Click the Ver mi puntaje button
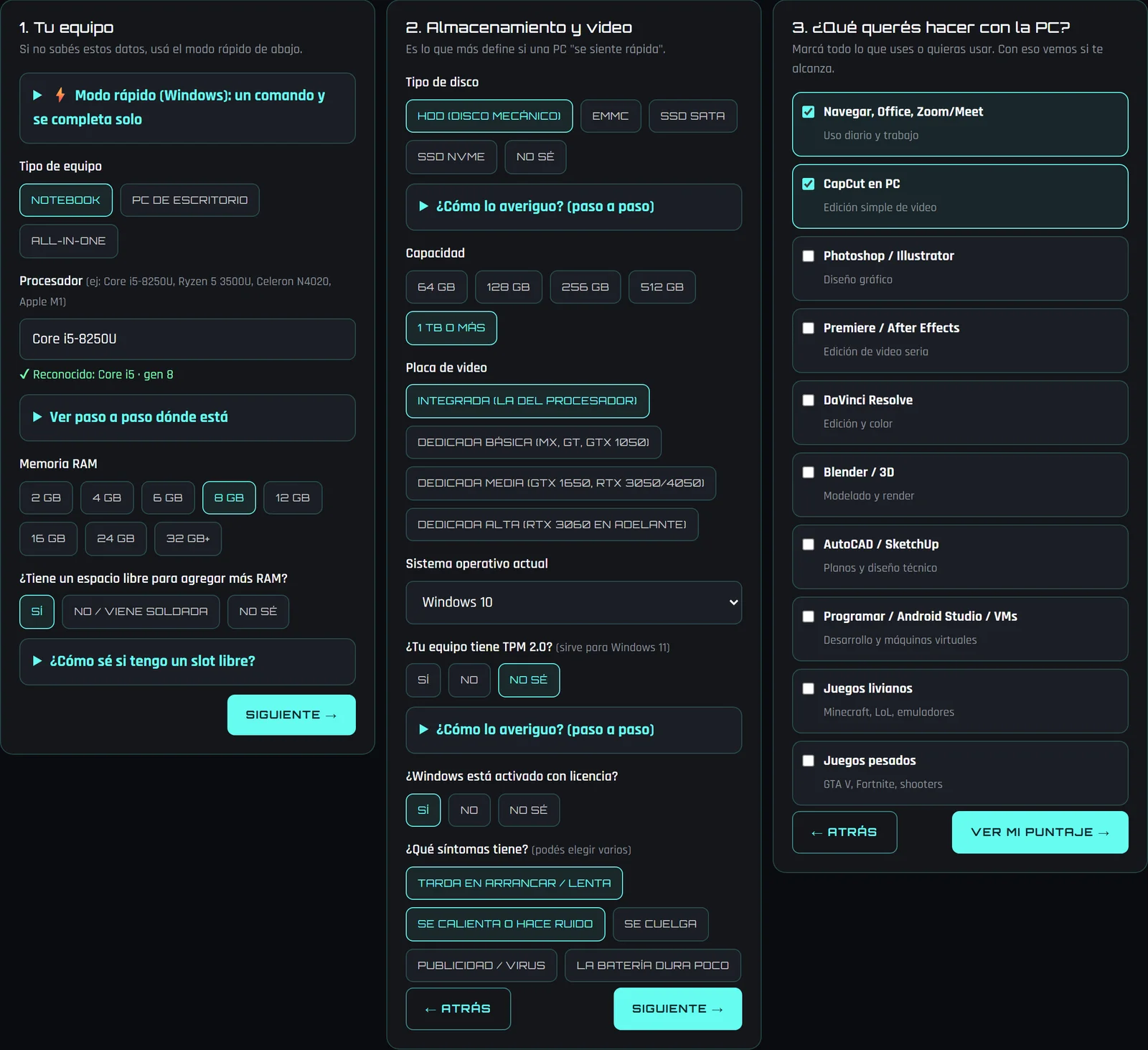Screen dimensions: 1148x1050 click(x=1040, y=833)
